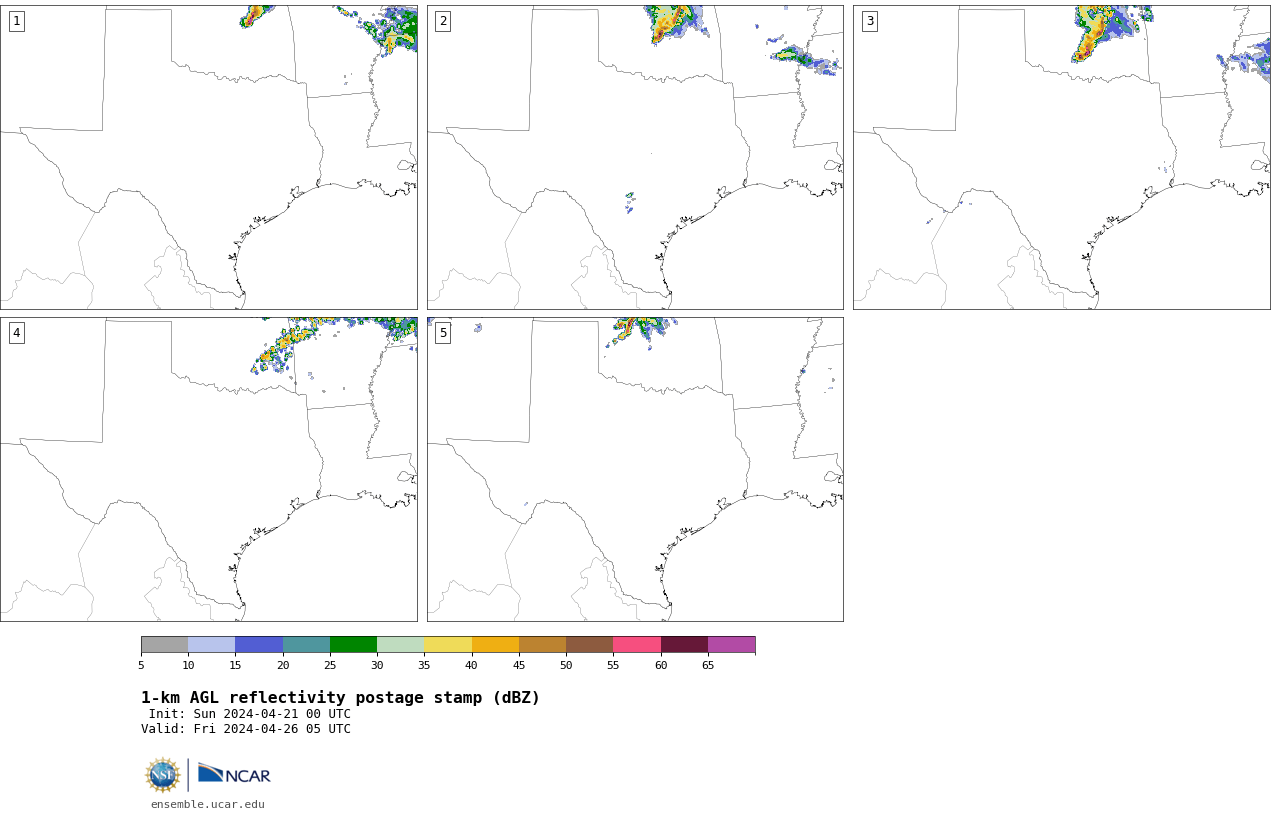Click the colorbar tick label 65
The width and height of the screenshot is (1280, 815).
click(x=708, y=666)
